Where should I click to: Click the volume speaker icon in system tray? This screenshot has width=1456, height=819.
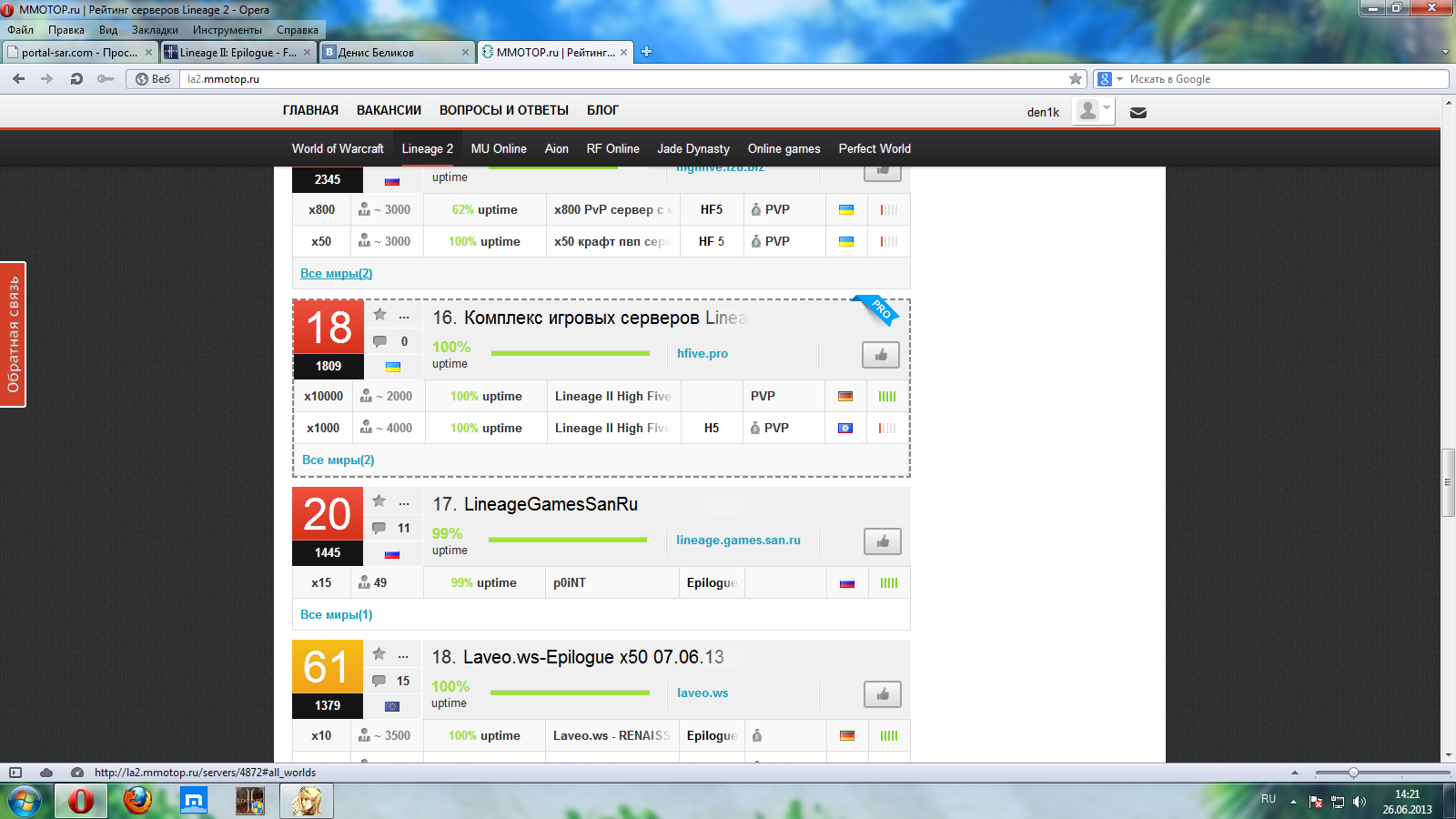(1360, 802)
